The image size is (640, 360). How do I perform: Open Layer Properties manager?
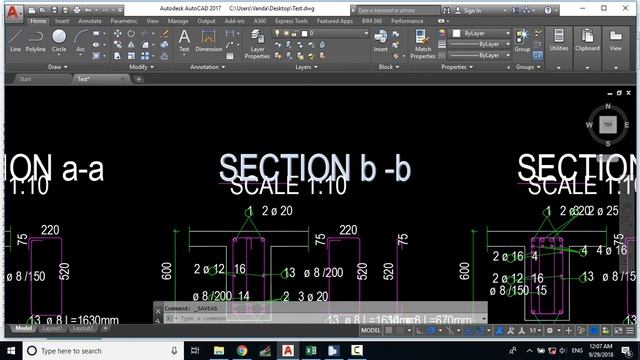coord(257,44)
